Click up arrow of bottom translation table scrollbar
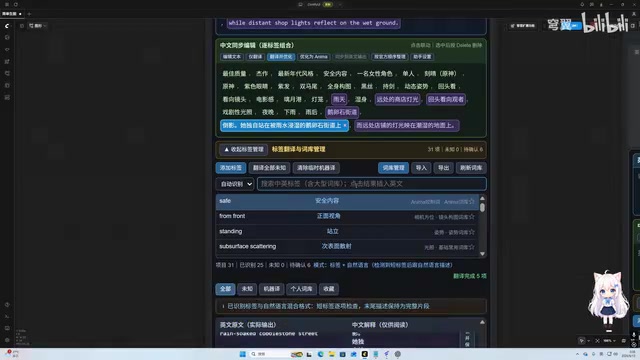The width and height of the screenshot is (640, 360). tap(482, 322)
